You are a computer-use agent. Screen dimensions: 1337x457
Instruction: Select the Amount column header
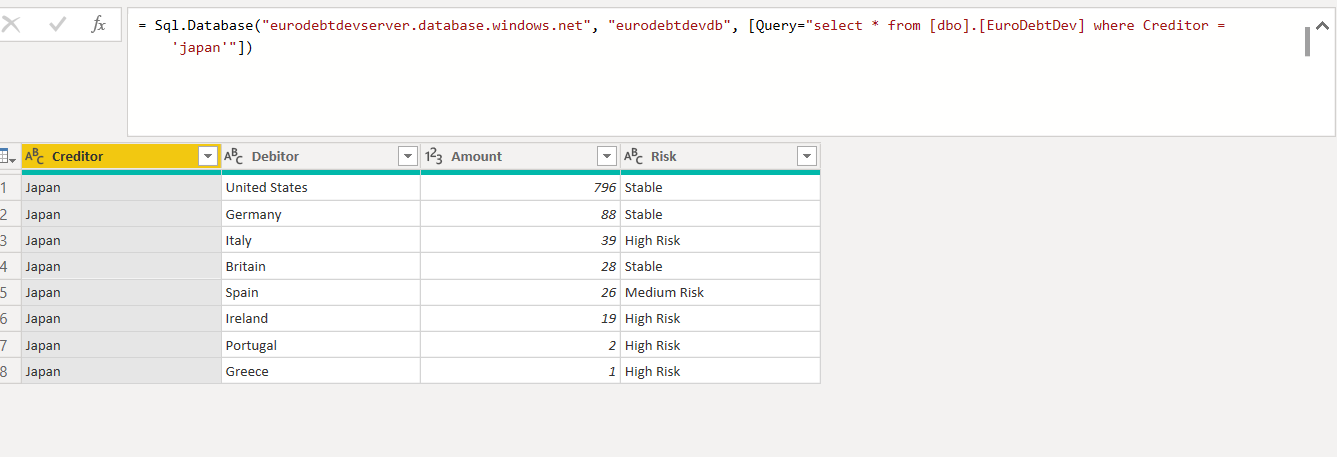coord(521,156)
